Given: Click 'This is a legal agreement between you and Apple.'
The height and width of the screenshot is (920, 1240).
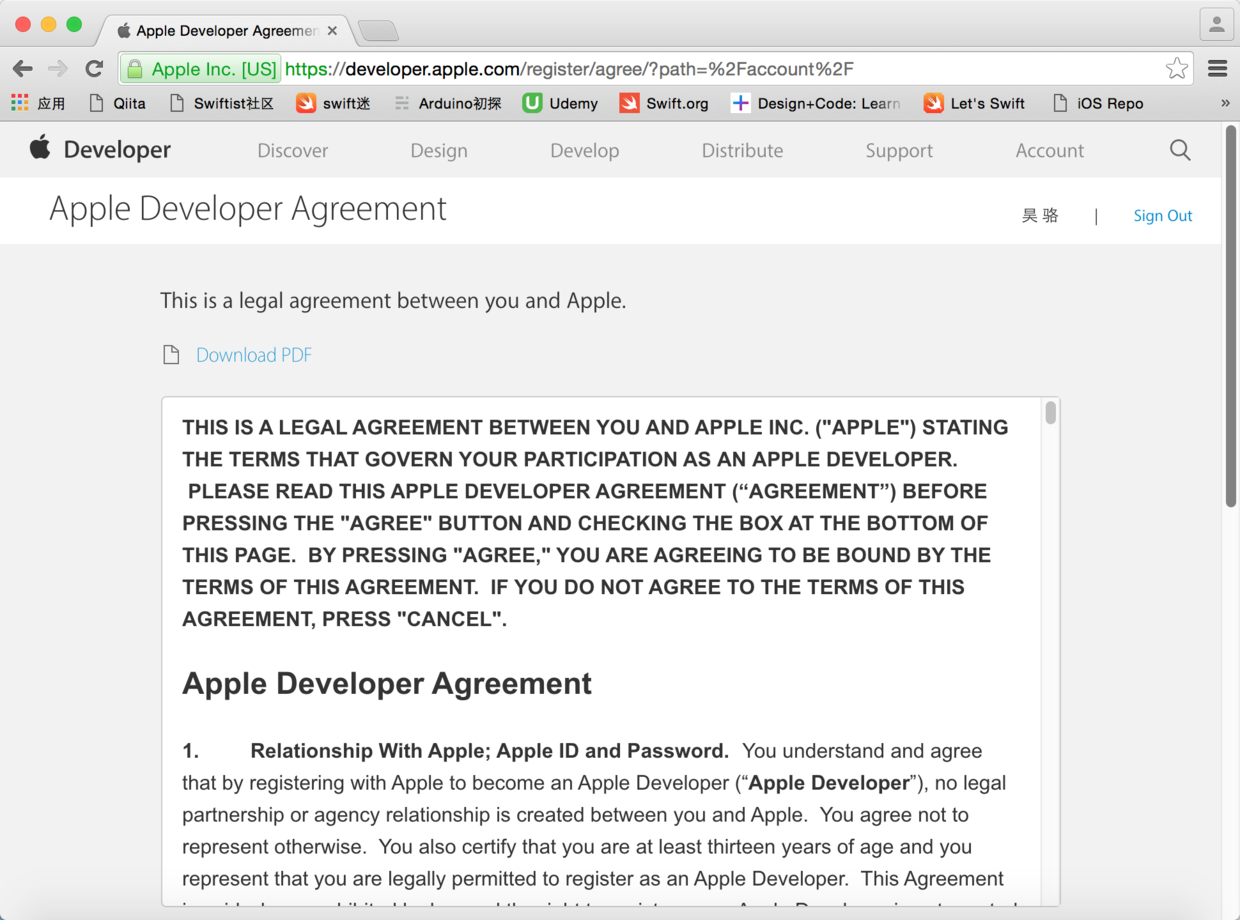Looking at the screenshot, I should tap(393, 301).
